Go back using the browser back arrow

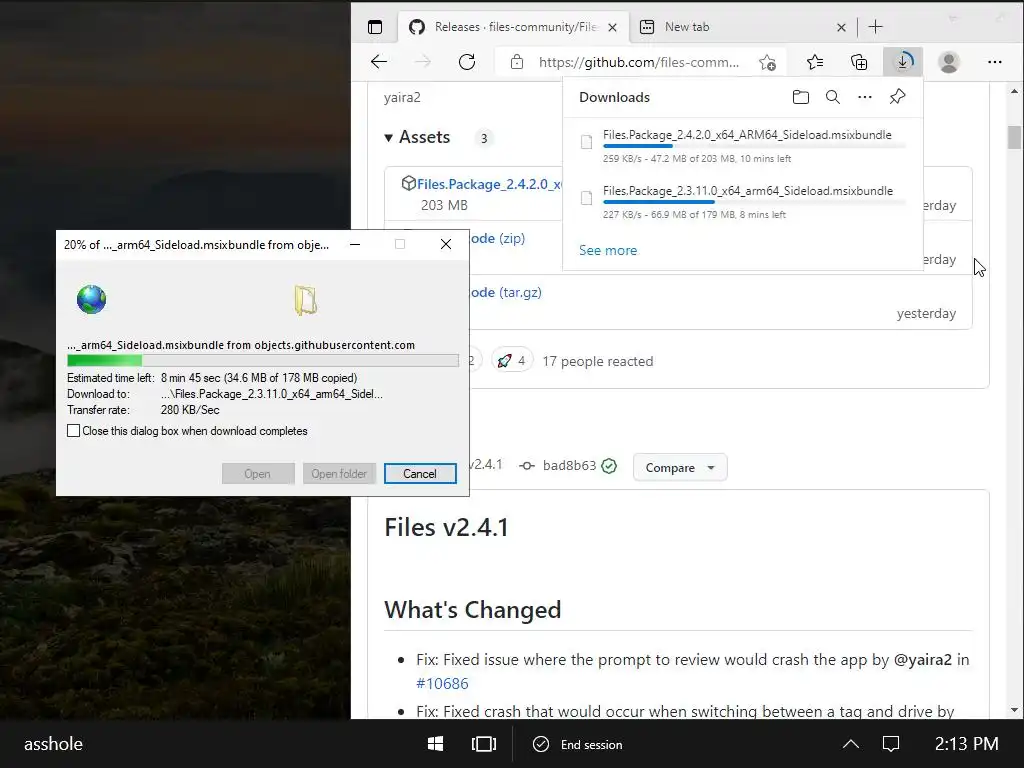pyautogui.click(x=379, y=62)
